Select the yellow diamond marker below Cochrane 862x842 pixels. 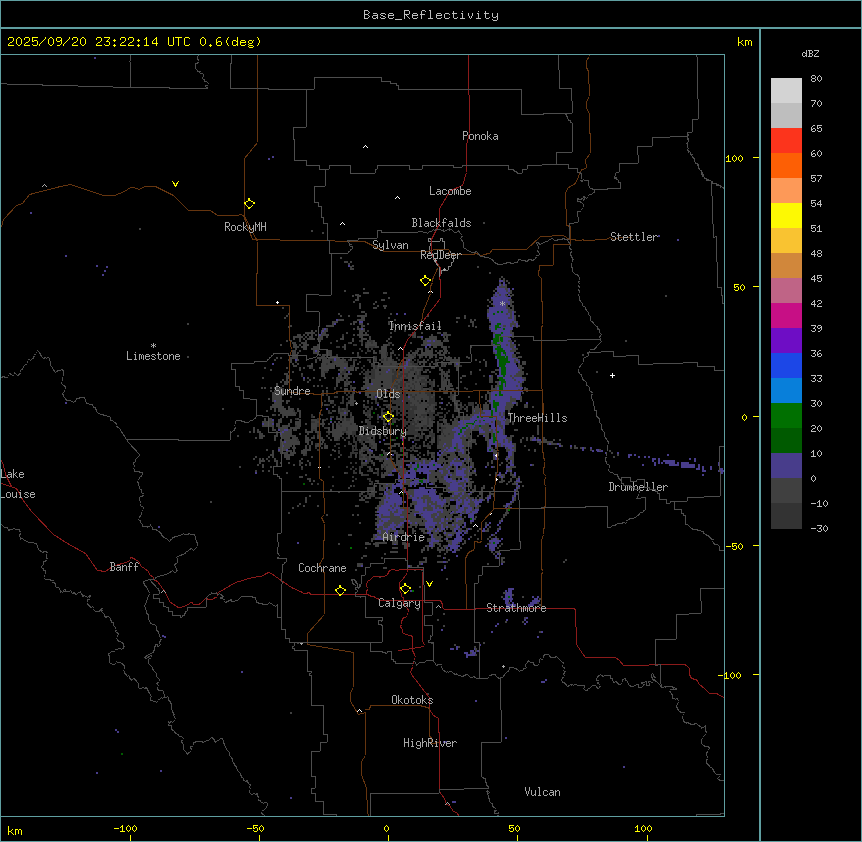point(340,590)
